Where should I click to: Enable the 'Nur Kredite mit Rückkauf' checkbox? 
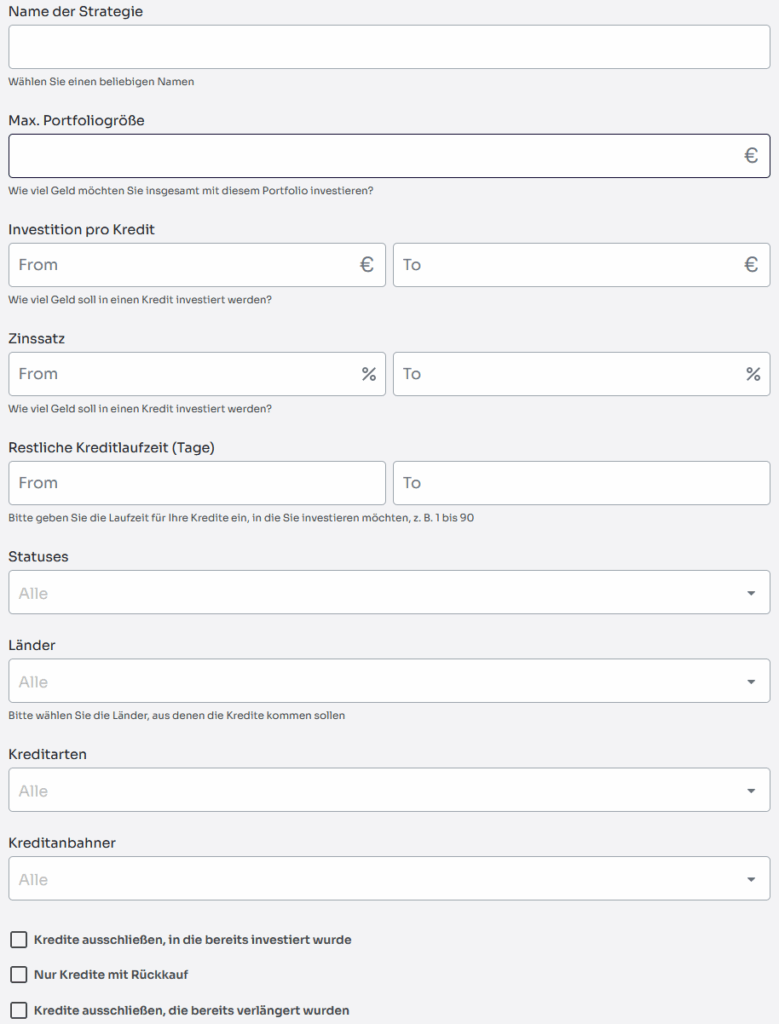(19, 974)
